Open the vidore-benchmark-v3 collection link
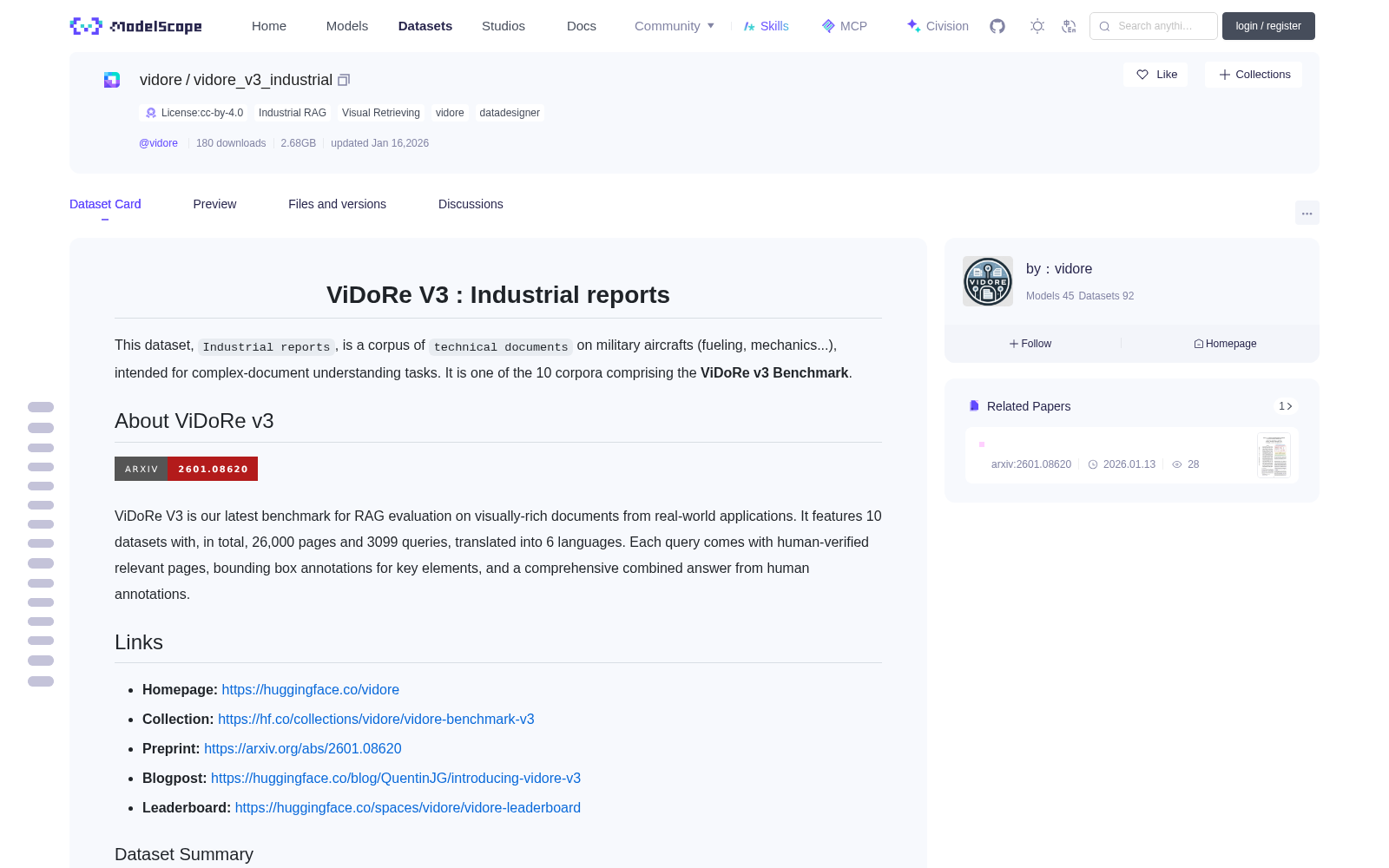Image resolution: width=1389 pixels, height=868 pixels. tap(376, 719)
